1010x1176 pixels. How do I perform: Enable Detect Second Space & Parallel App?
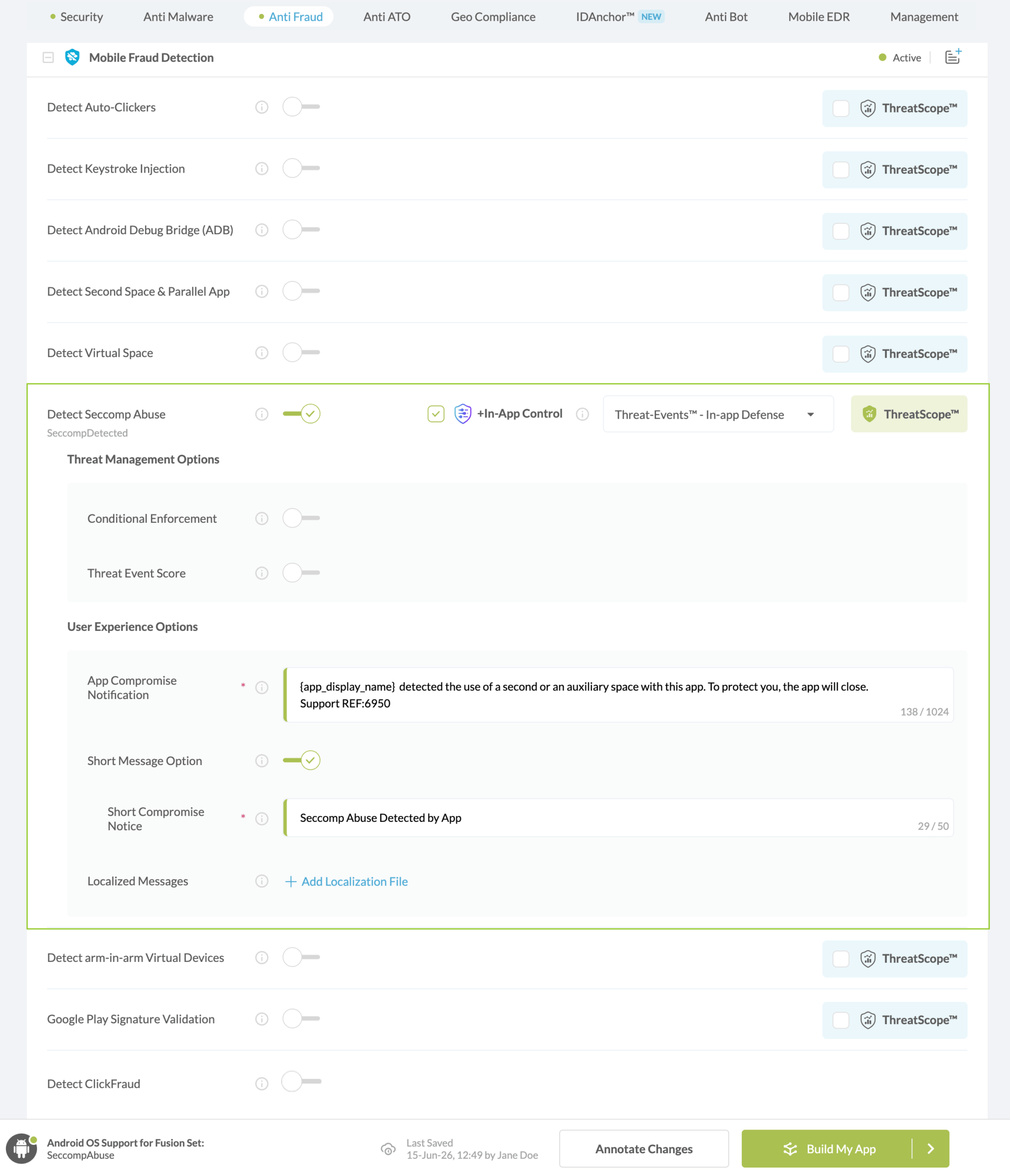point(301,291)
